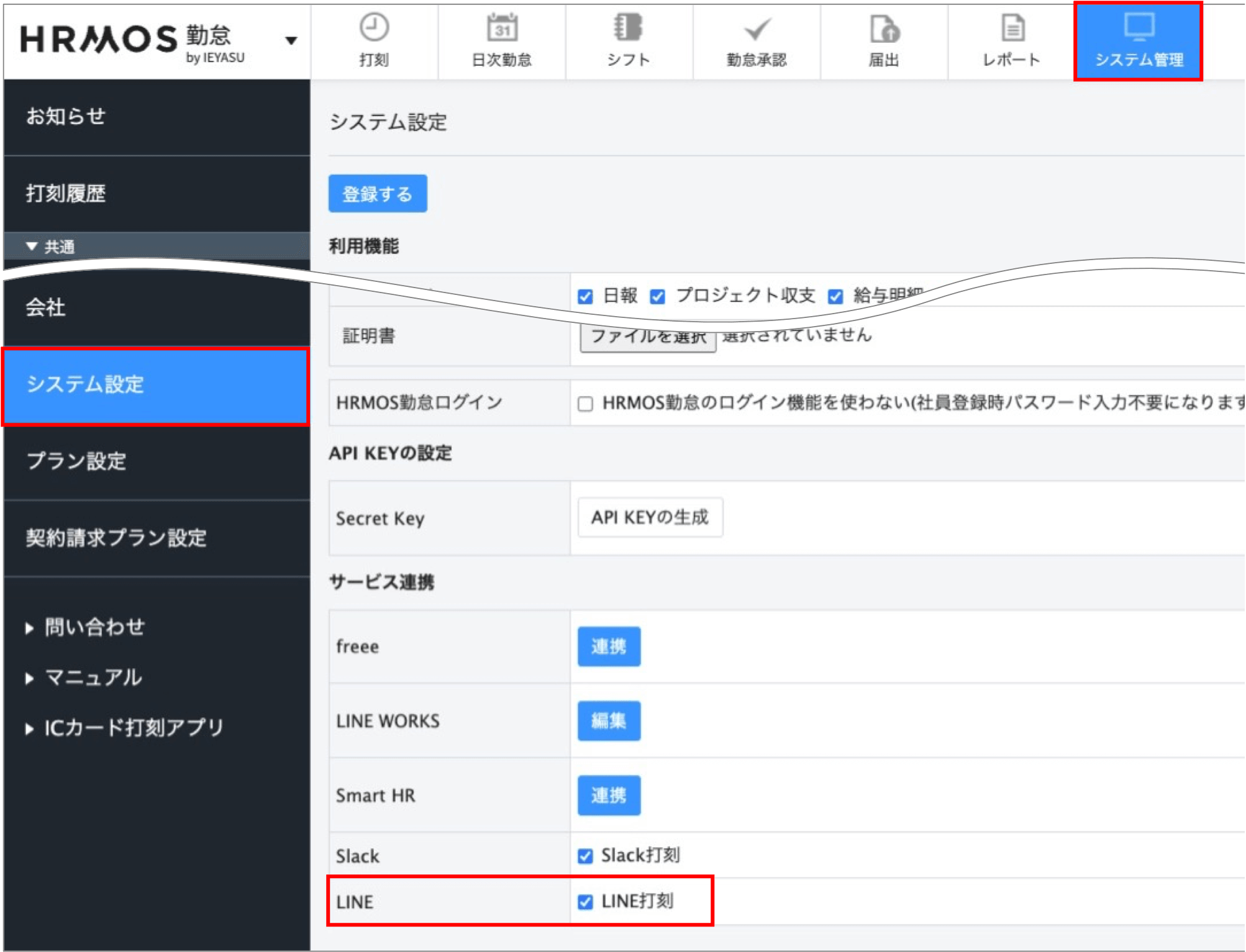Open プラン設定 in the sidebar
Image resolution: width=1246 pixels, height=952 pixels.
pos(76,461)
